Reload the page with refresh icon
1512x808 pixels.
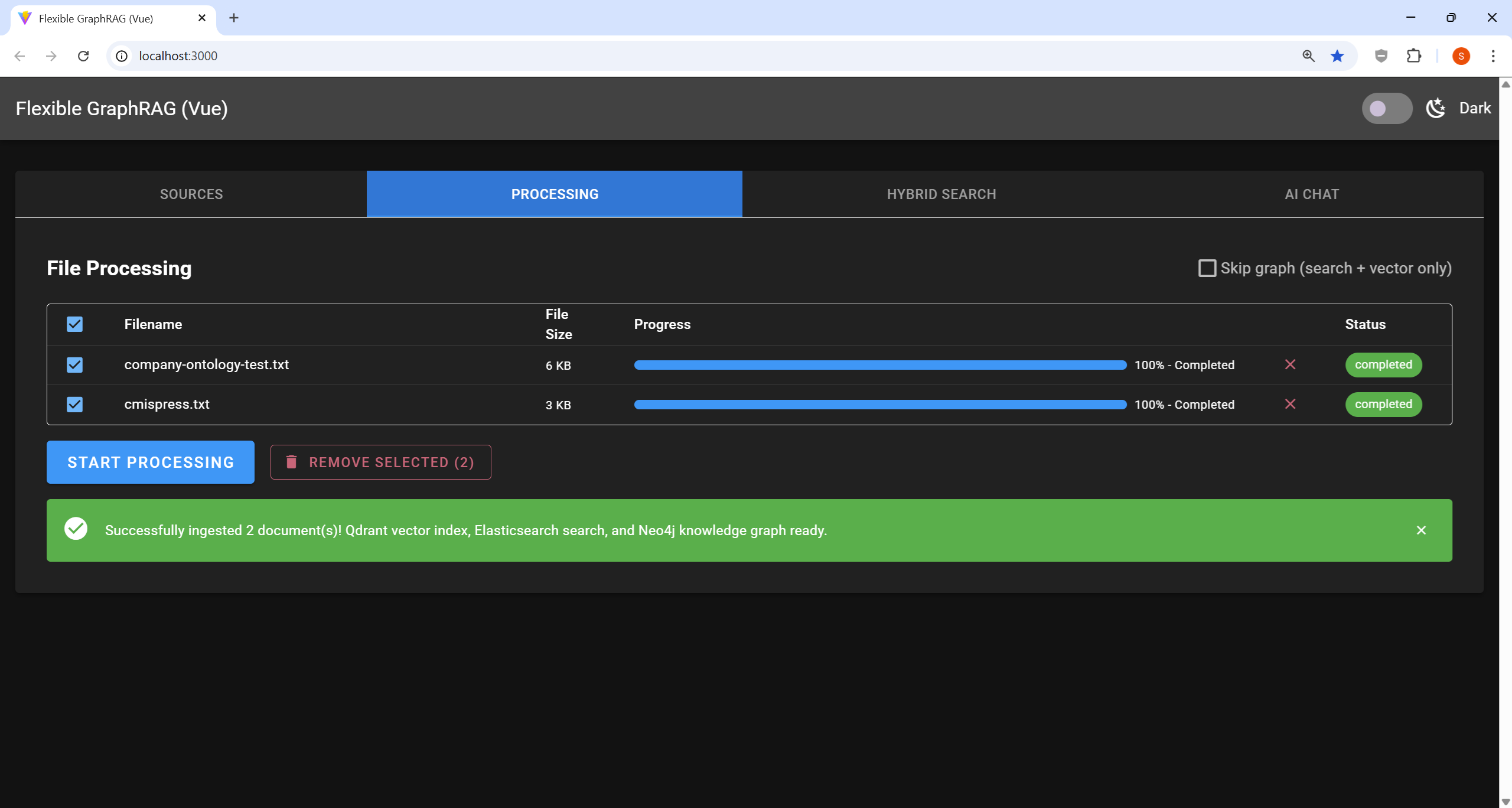(83, 56)
